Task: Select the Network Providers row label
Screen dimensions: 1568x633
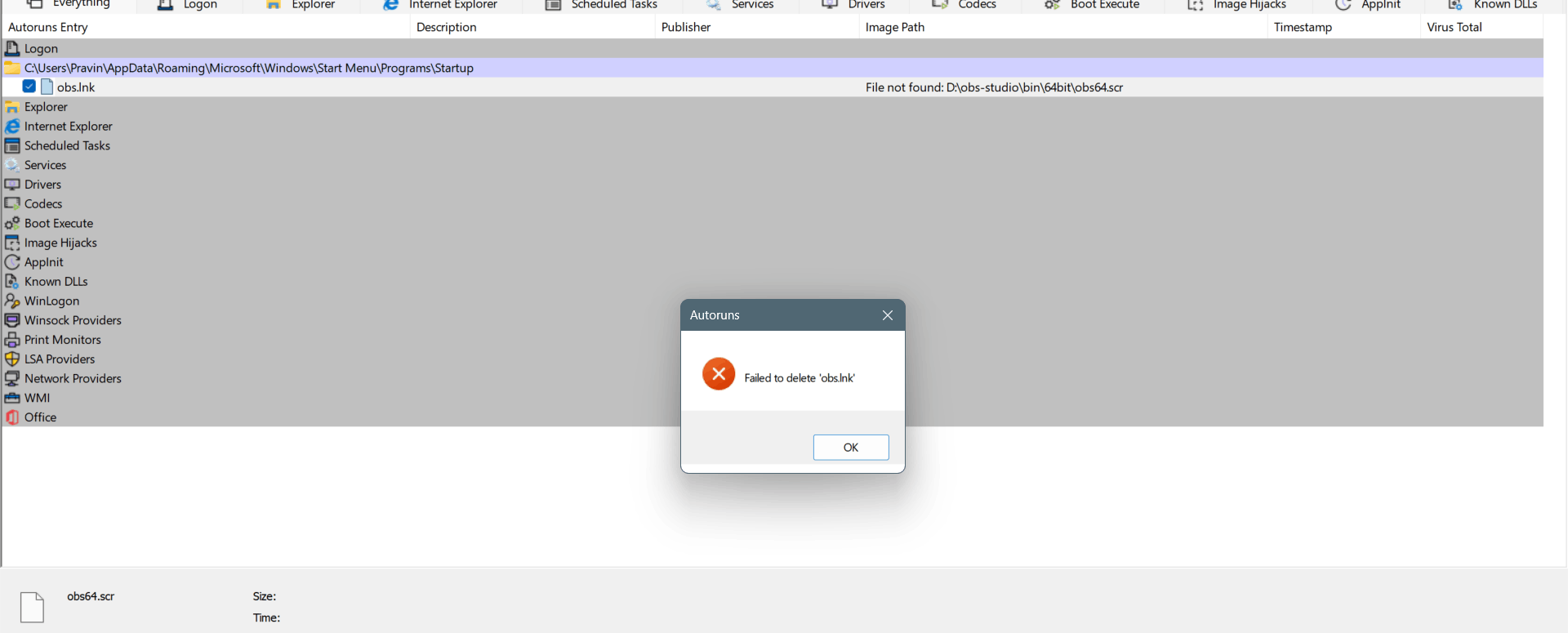Action: [x=73, y=379]
